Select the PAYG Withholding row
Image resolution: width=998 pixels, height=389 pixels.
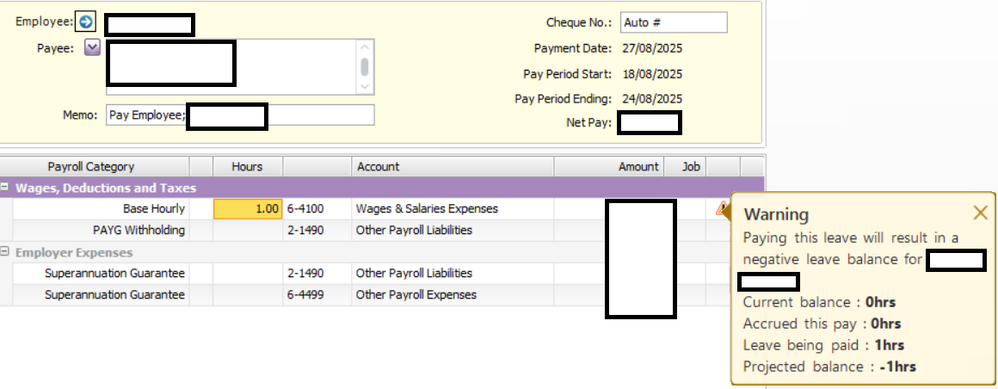pyautogui.click(x=382, y=230)
